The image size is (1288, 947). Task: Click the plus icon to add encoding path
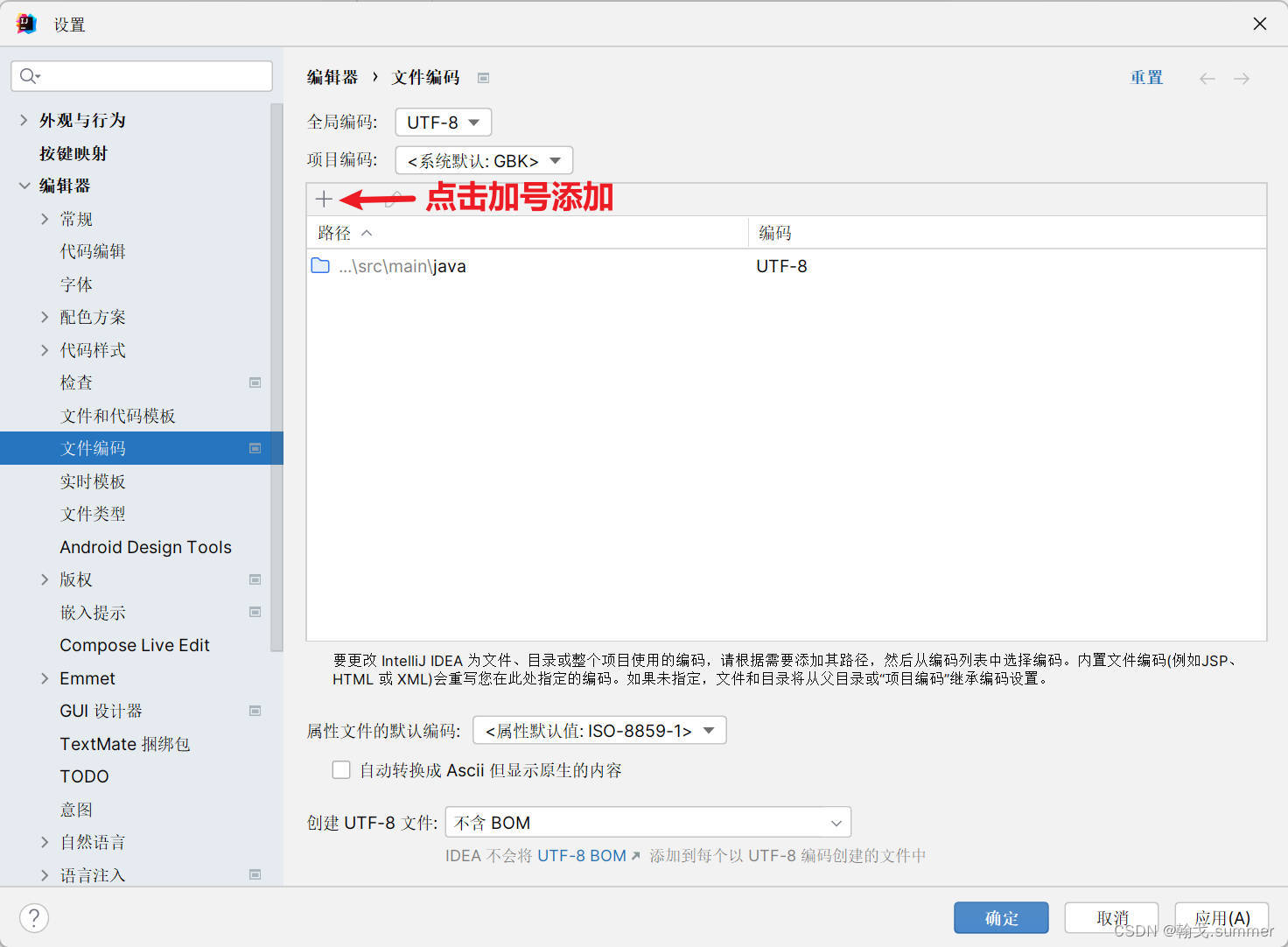tap(323, 199)
